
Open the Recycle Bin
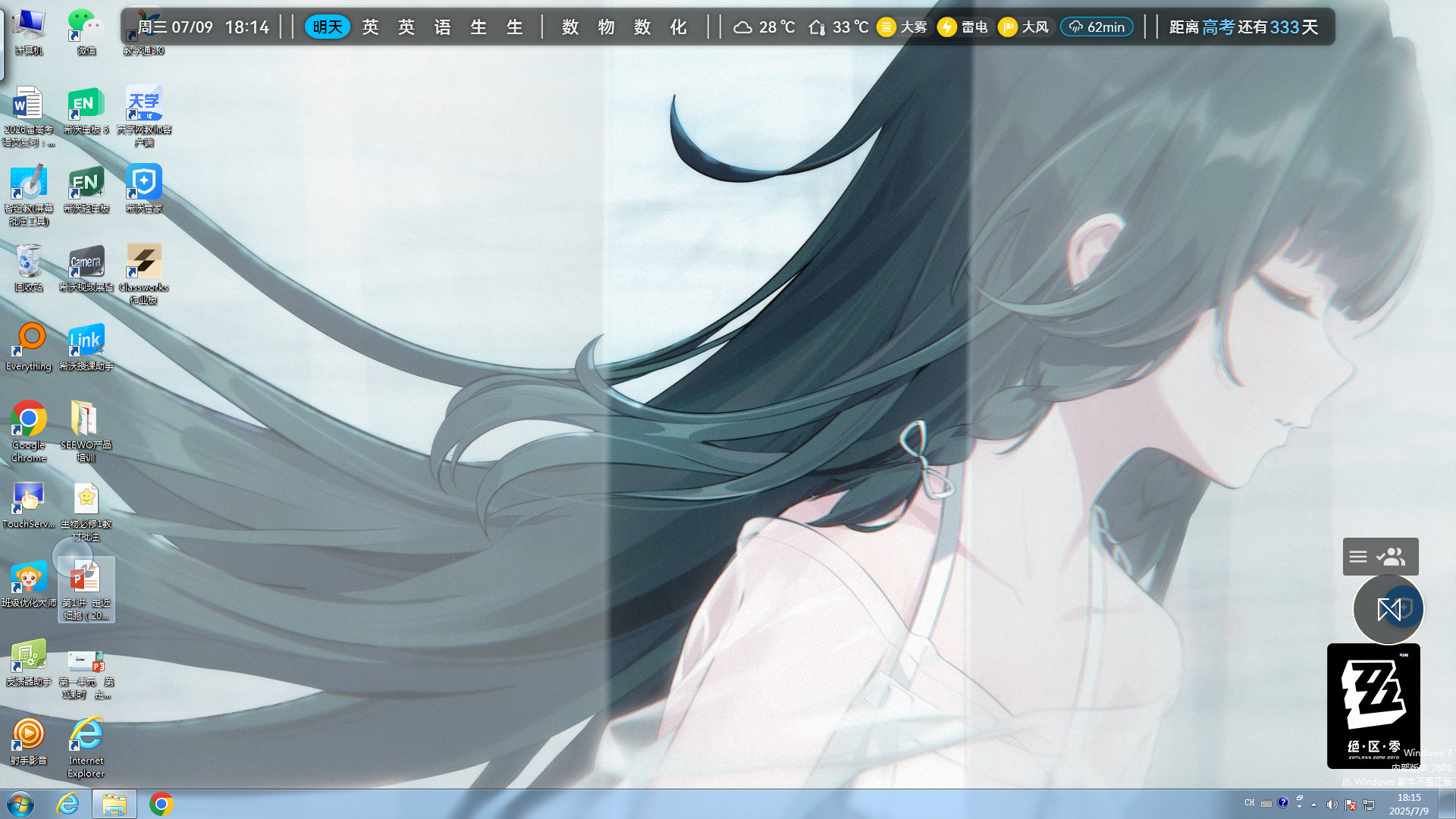click(x=28, y=268)
